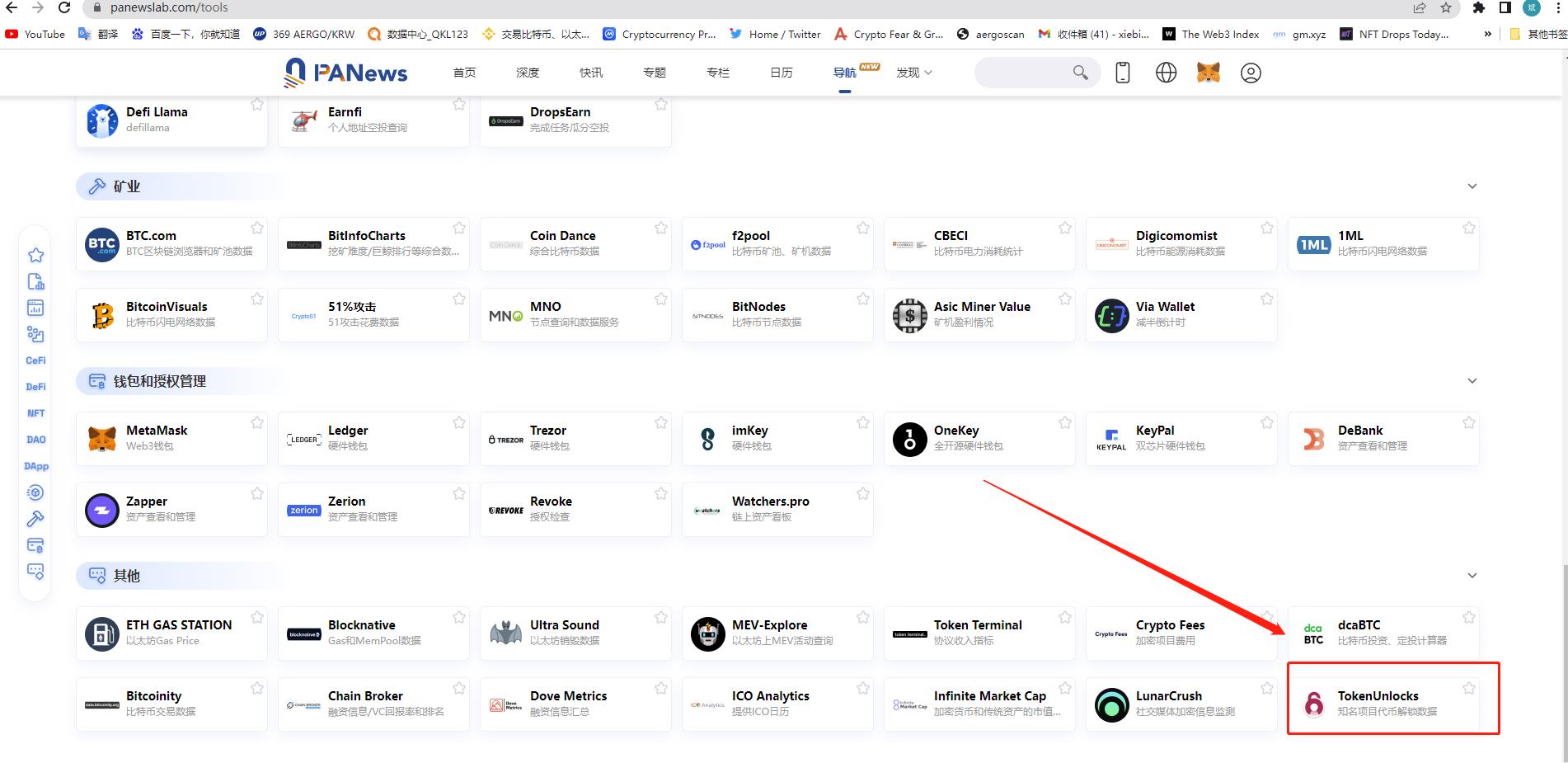The image size is (1568, 763).
Task: Open the Home / Twitter bookmark
Action: 775,34
